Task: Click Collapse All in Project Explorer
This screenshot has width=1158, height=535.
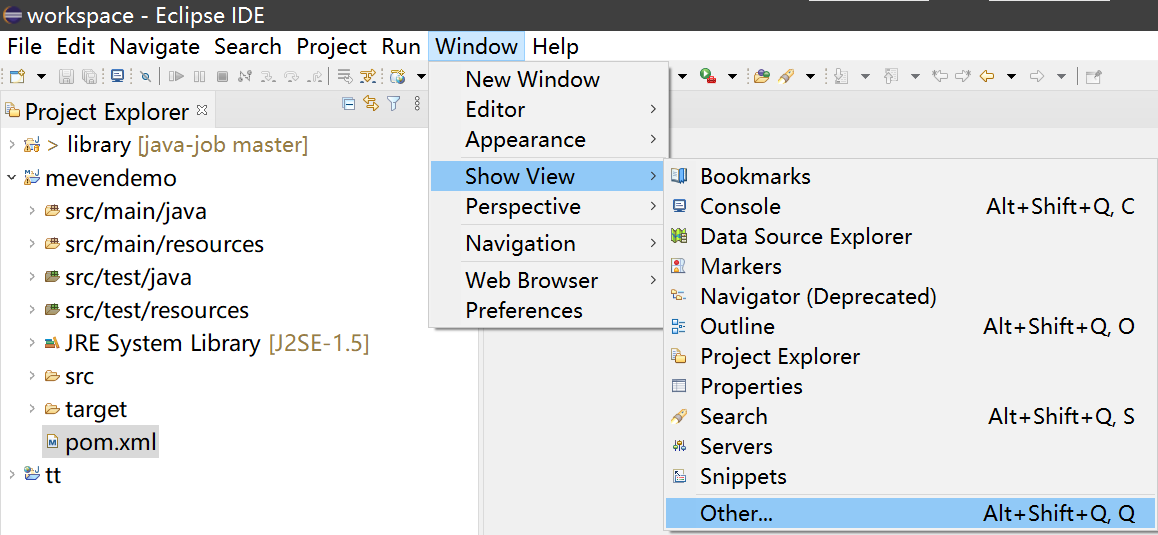Action: (349, 103)
